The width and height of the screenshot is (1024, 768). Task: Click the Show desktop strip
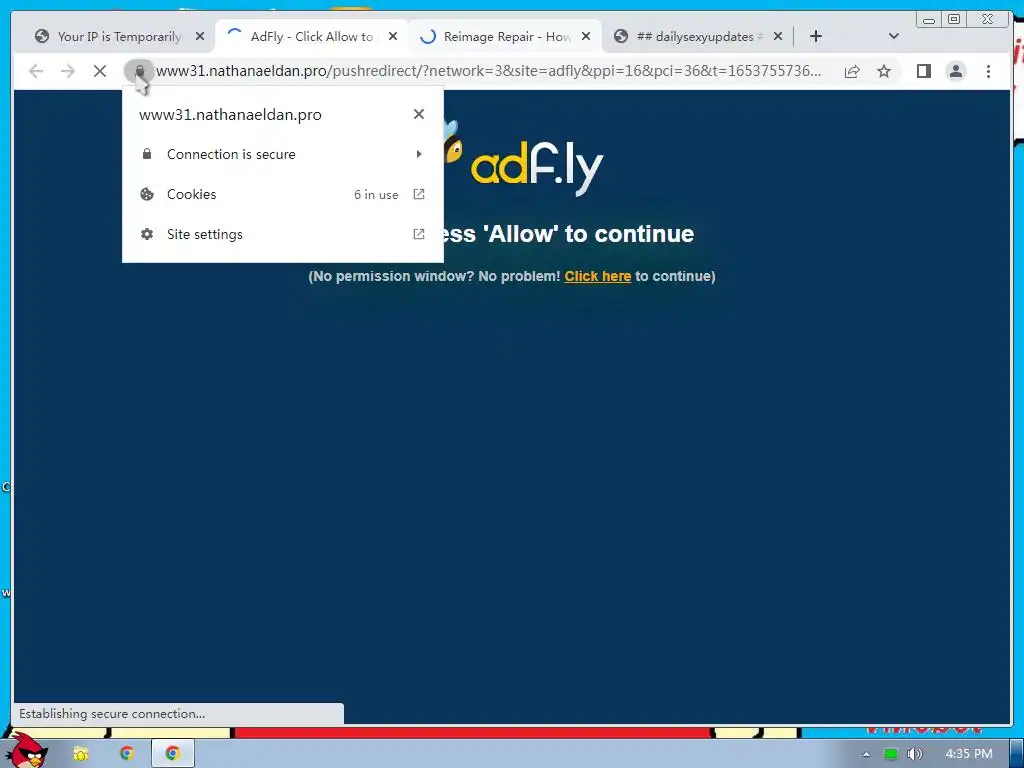point(1017,754)
